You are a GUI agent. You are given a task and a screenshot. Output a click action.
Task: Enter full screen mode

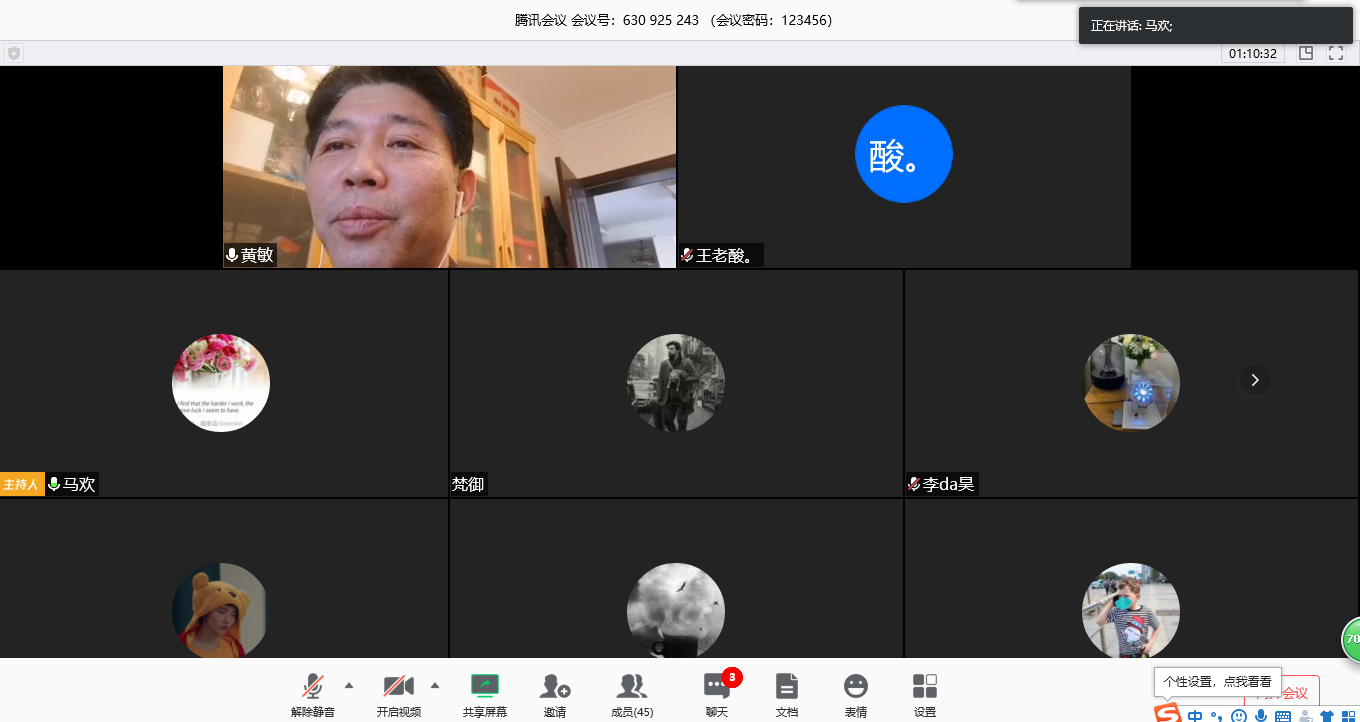1336,53
